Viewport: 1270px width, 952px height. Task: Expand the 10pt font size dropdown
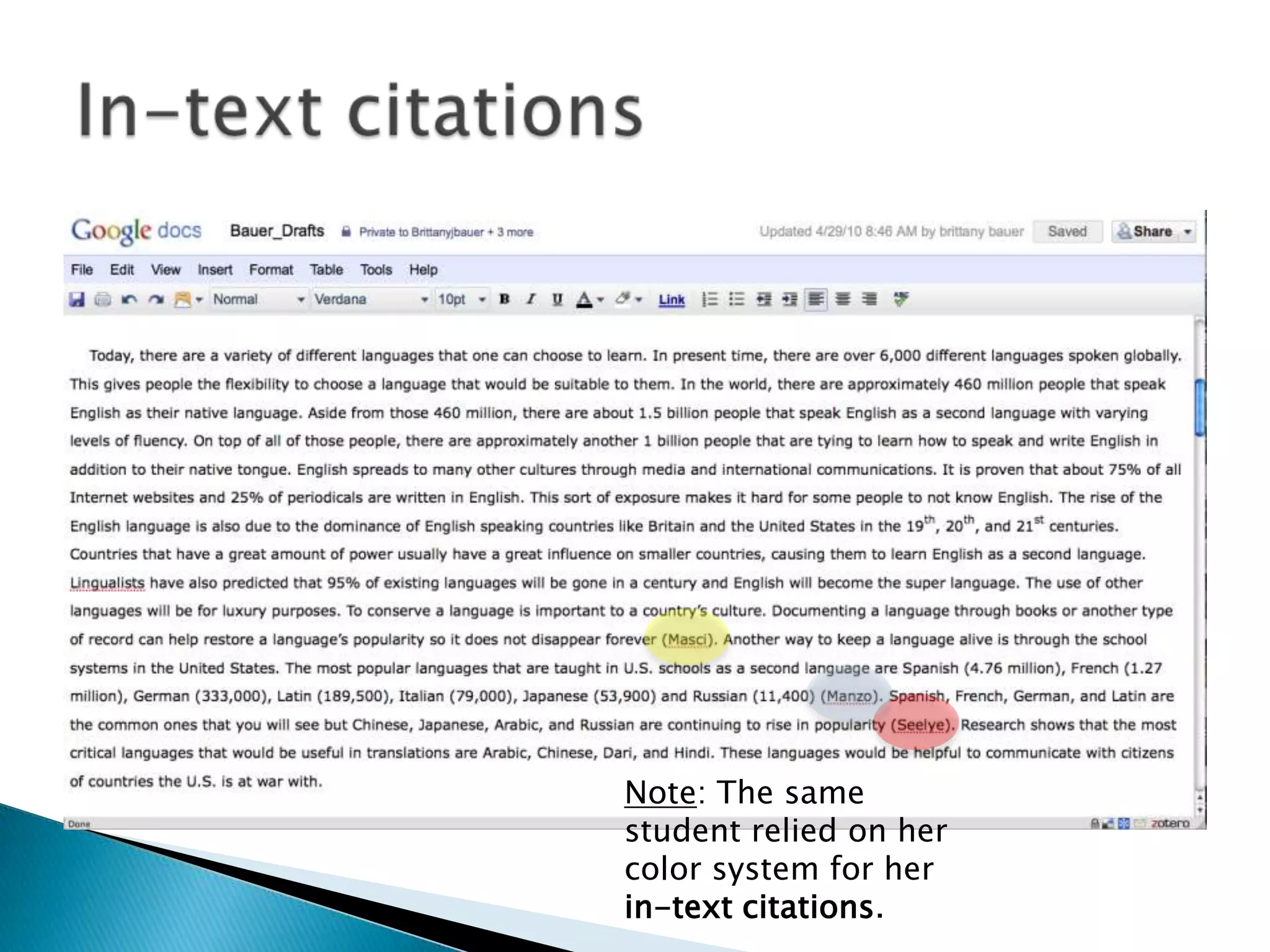point(462,299)
